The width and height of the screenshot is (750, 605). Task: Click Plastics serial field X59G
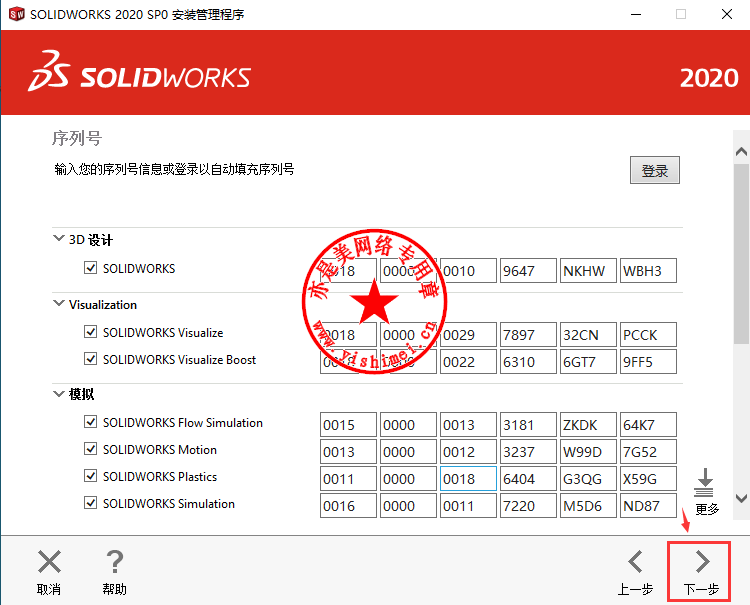[649, 479]
